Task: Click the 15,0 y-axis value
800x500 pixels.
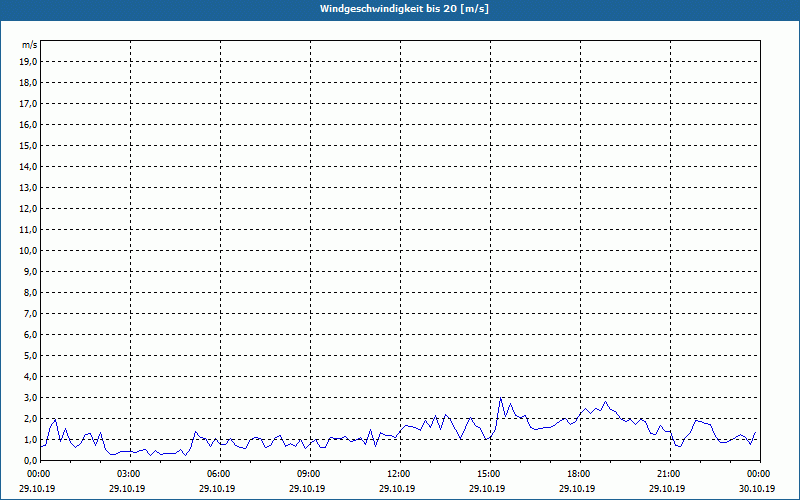Action: click(x=28, y=145)
